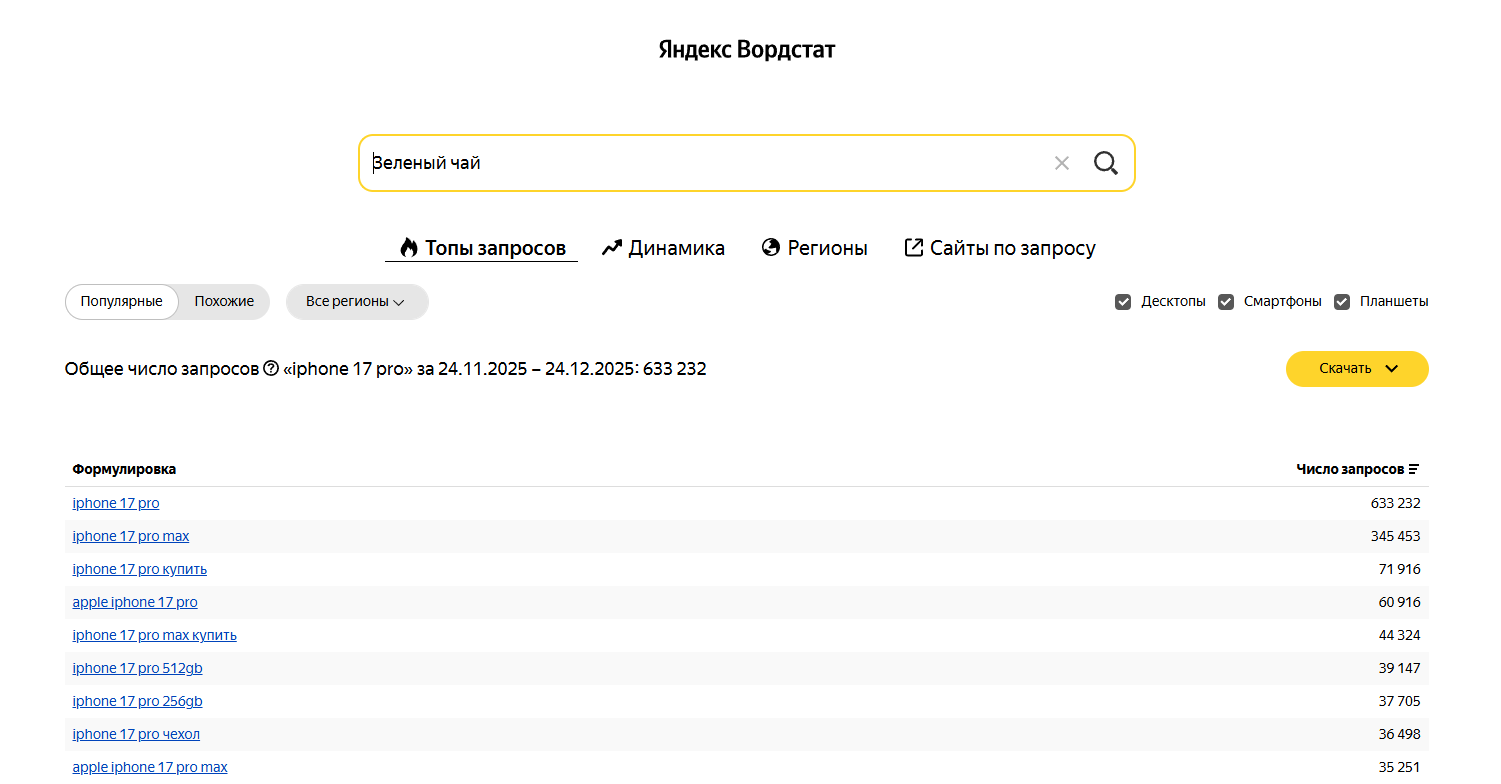Screen dimensions: 1501x784
Task: Click the trend arrow icon of Динамика
Action: click(612, 248)
